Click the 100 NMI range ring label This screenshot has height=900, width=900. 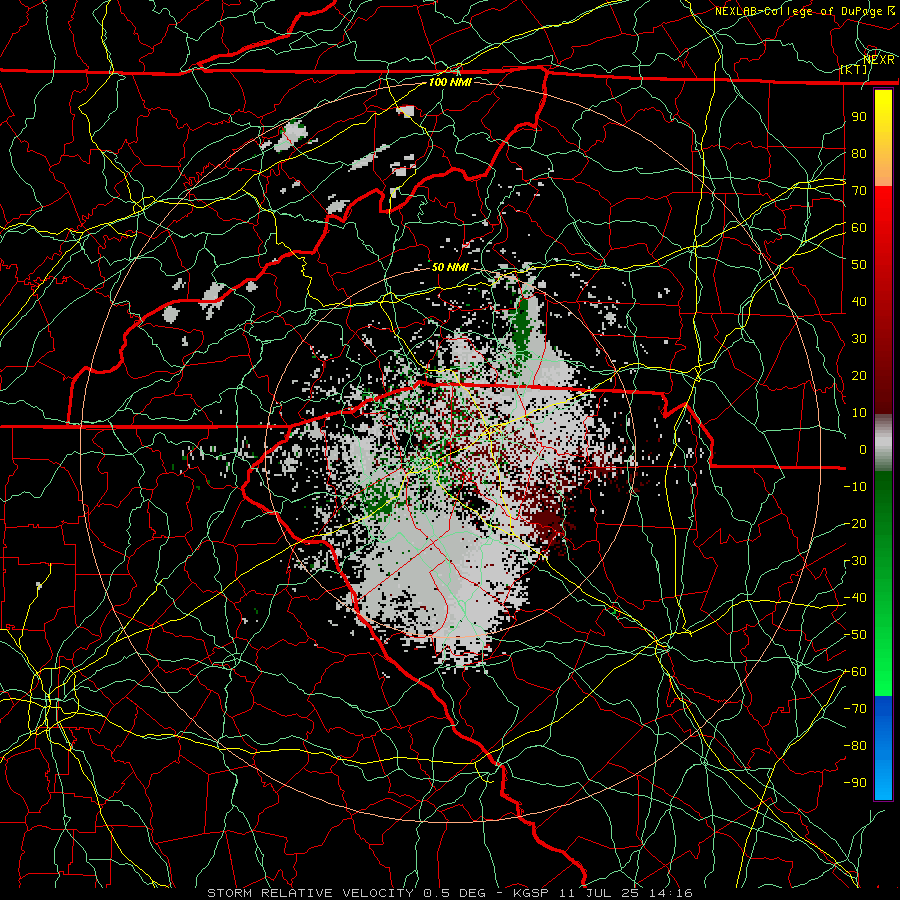click(x=450, y=82)
